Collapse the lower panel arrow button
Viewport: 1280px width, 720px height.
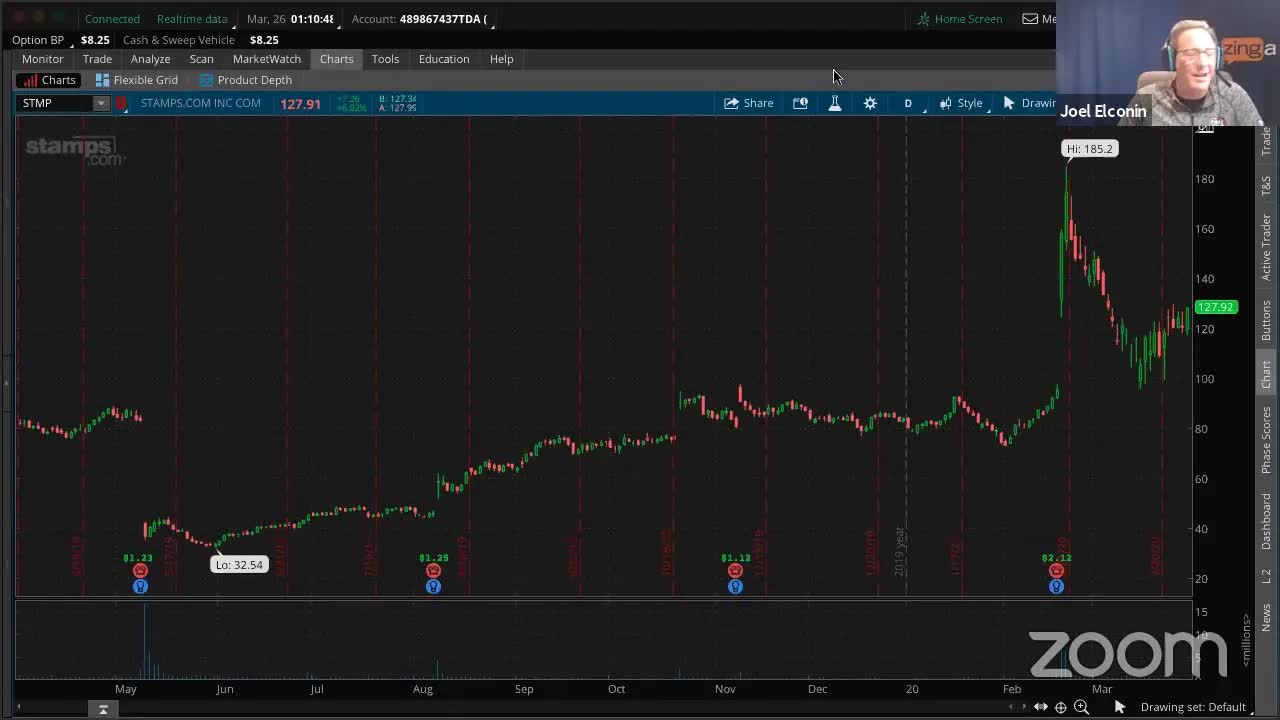coord(103,709)
